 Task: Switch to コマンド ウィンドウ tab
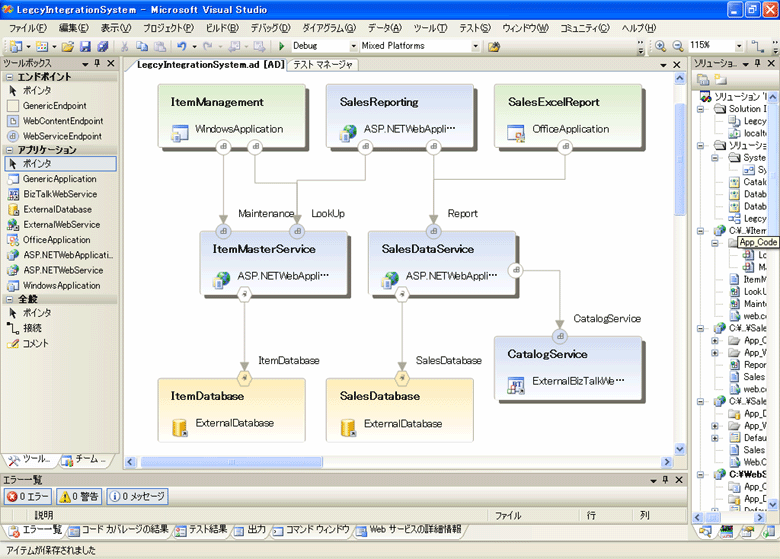tap(312, 530)
